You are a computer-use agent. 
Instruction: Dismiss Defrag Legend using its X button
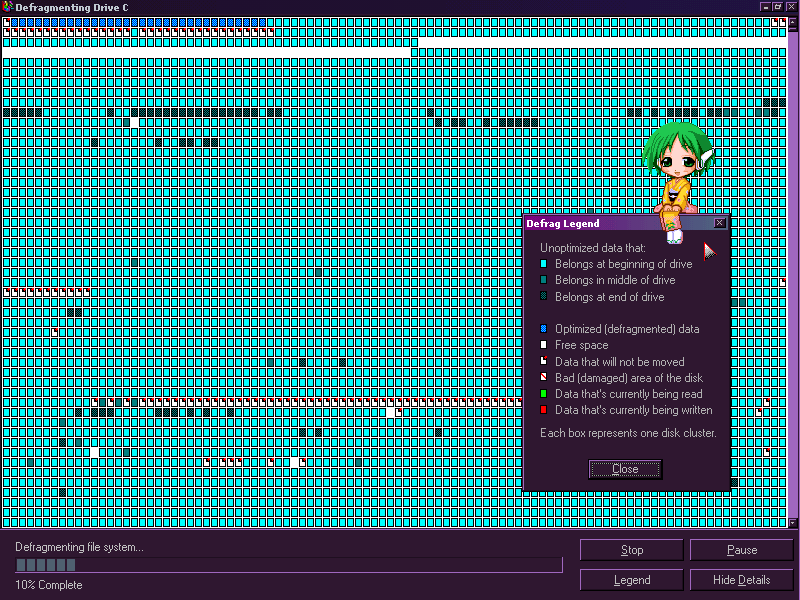click(x=720, y=223)
